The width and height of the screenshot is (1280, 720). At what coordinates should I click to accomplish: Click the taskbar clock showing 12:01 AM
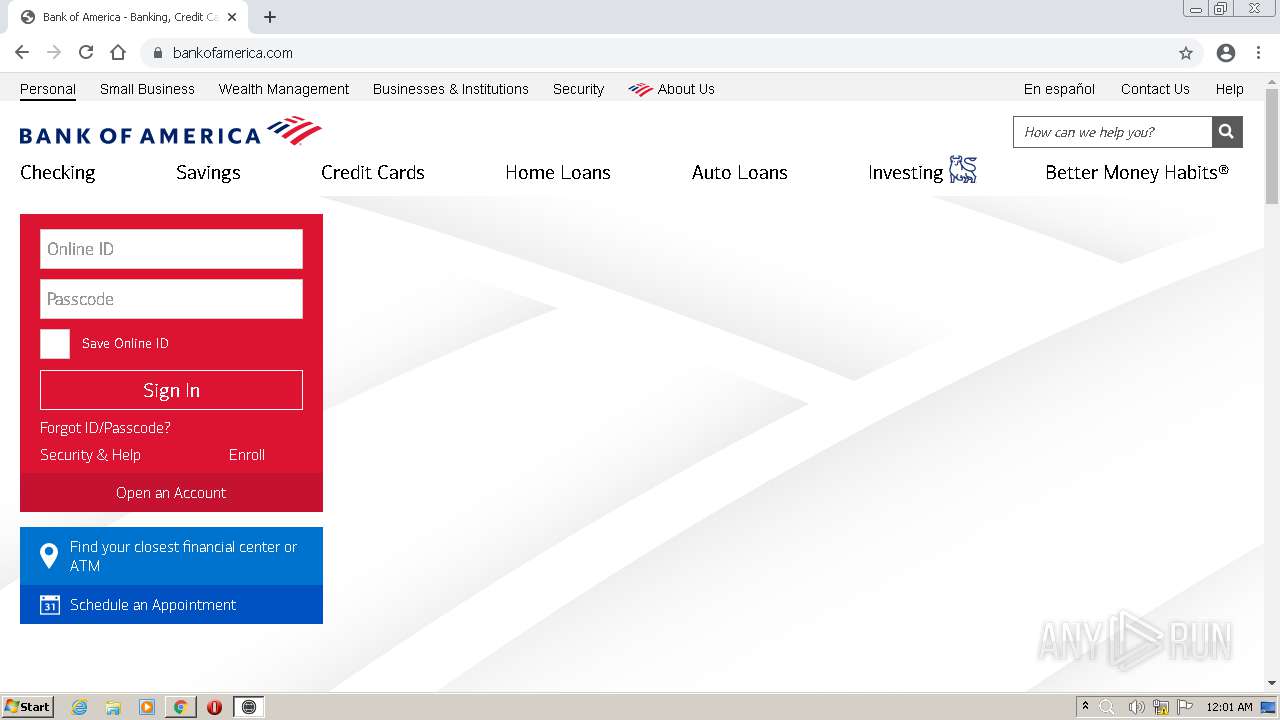tap(1229, 707)
